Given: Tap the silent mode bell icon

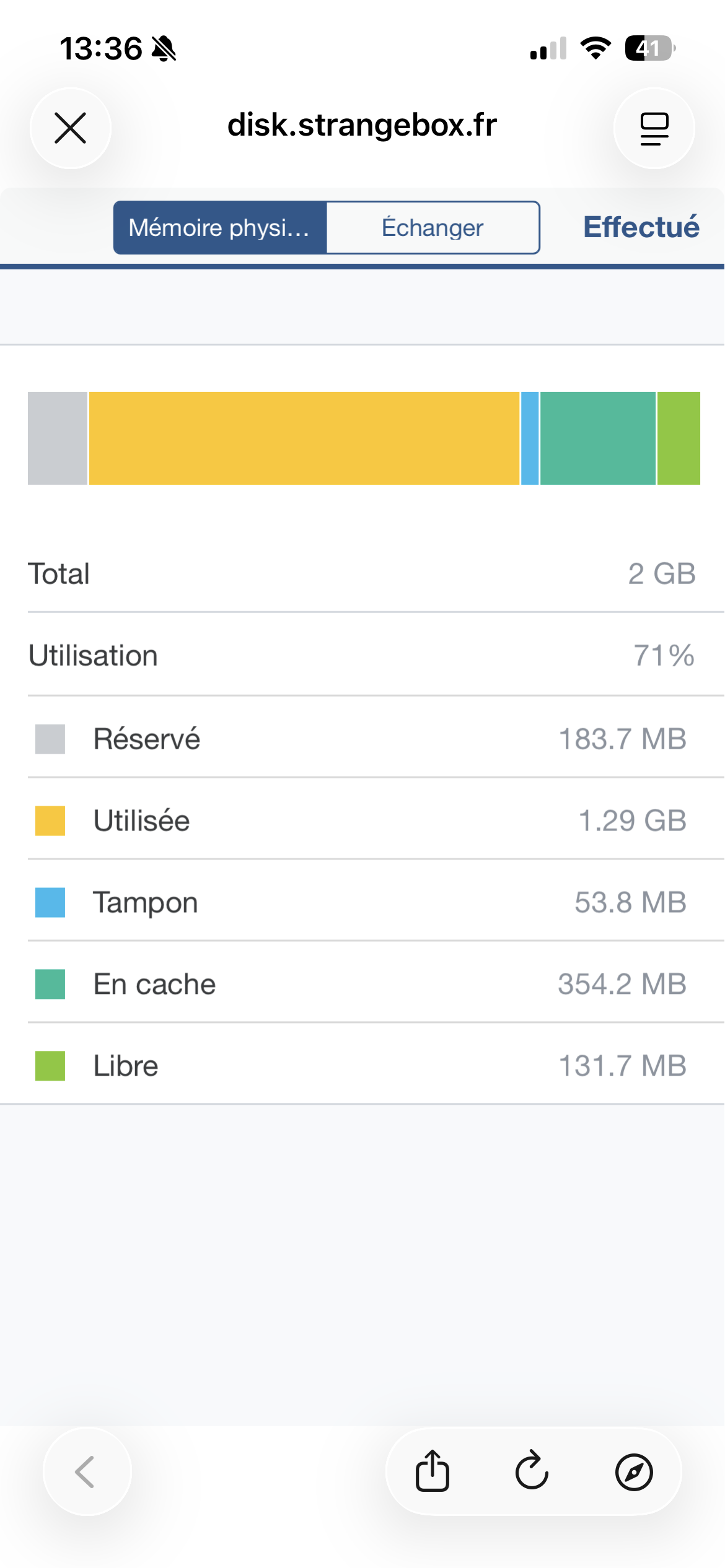Looking at the screenshot, I should [164, 49].
